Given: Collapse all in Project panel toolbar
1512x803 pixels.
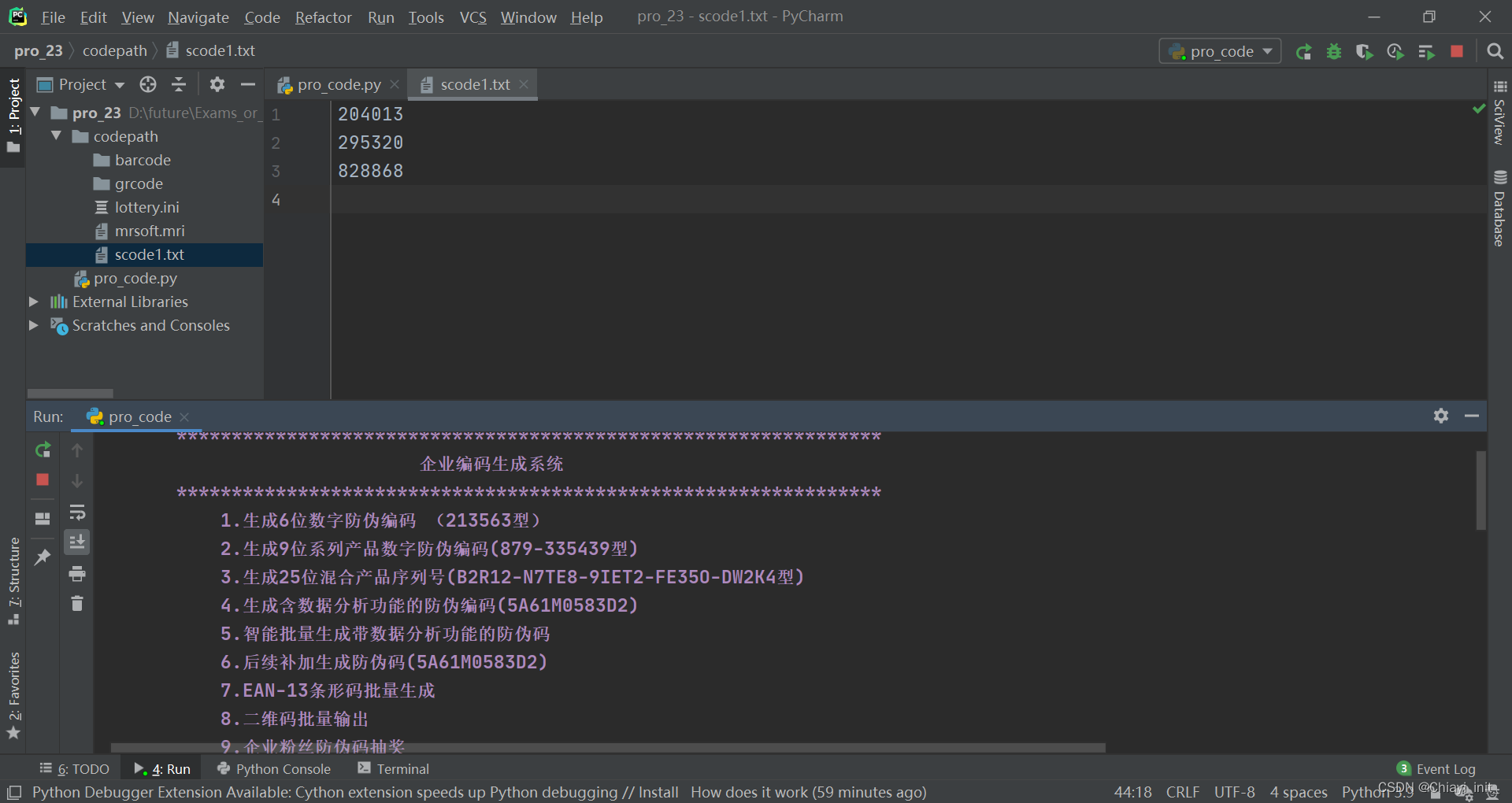Looking at the screenshot, I should (179, 84).
